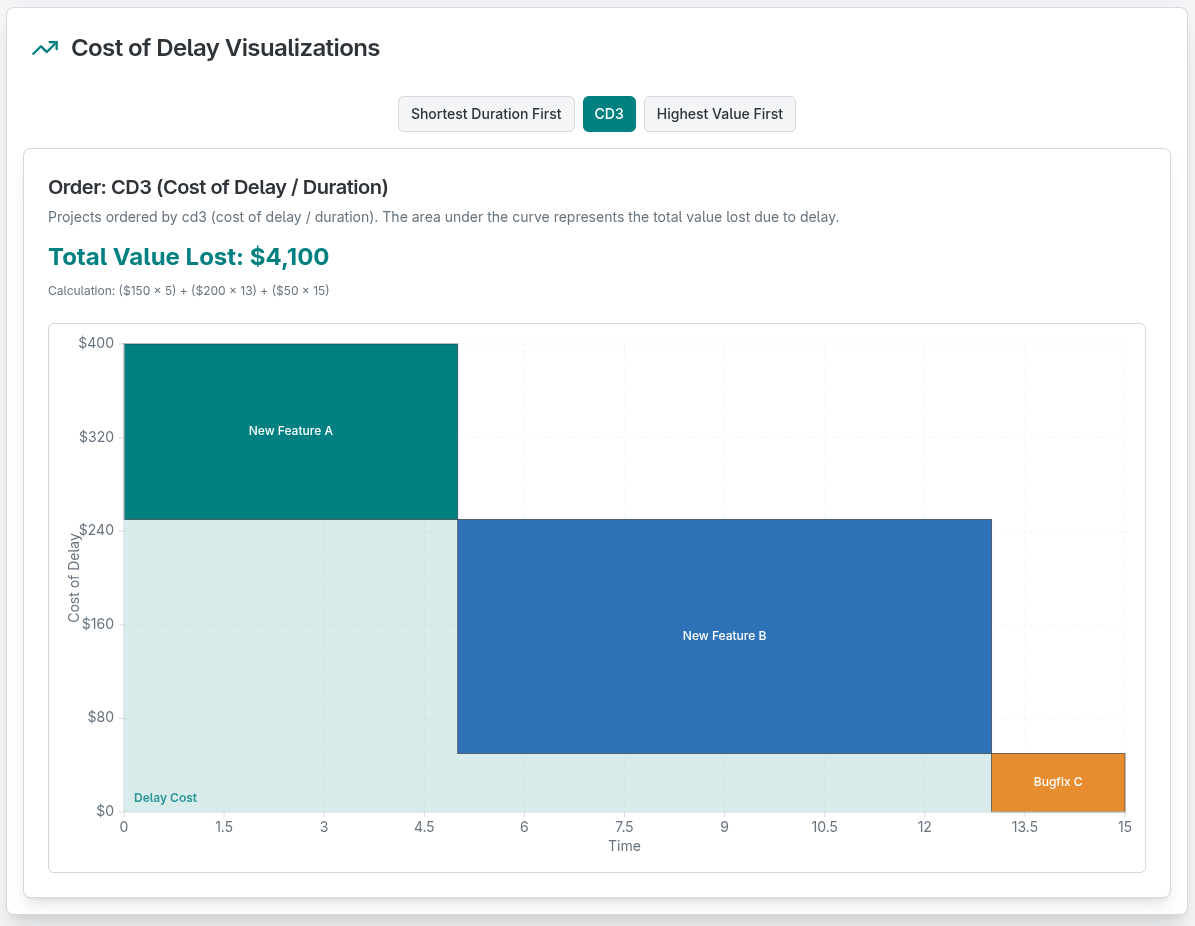Click the 7.5 tick label on the Time axis
The height and width of the screenshot is (926, 1195).
[624, 827]
